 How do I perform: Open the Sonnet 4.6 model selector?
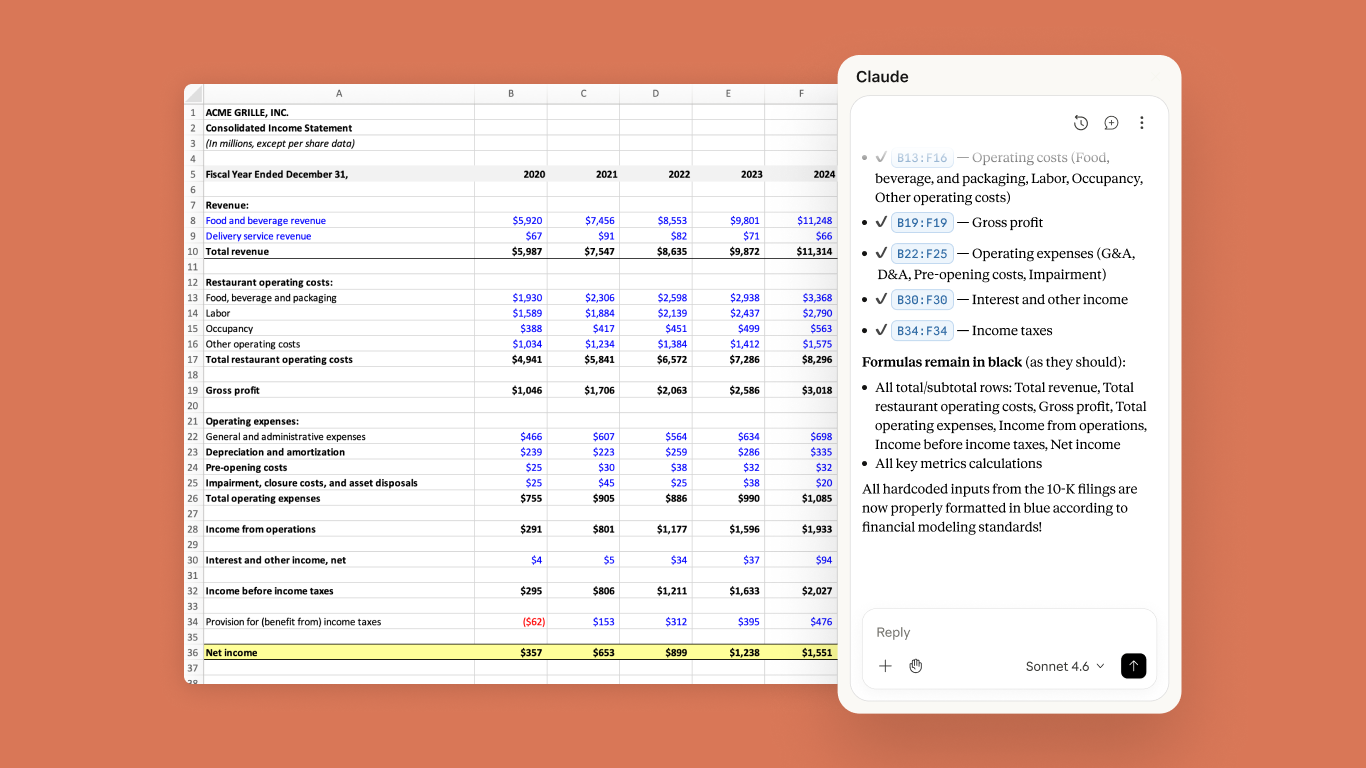click(1065, 666)
